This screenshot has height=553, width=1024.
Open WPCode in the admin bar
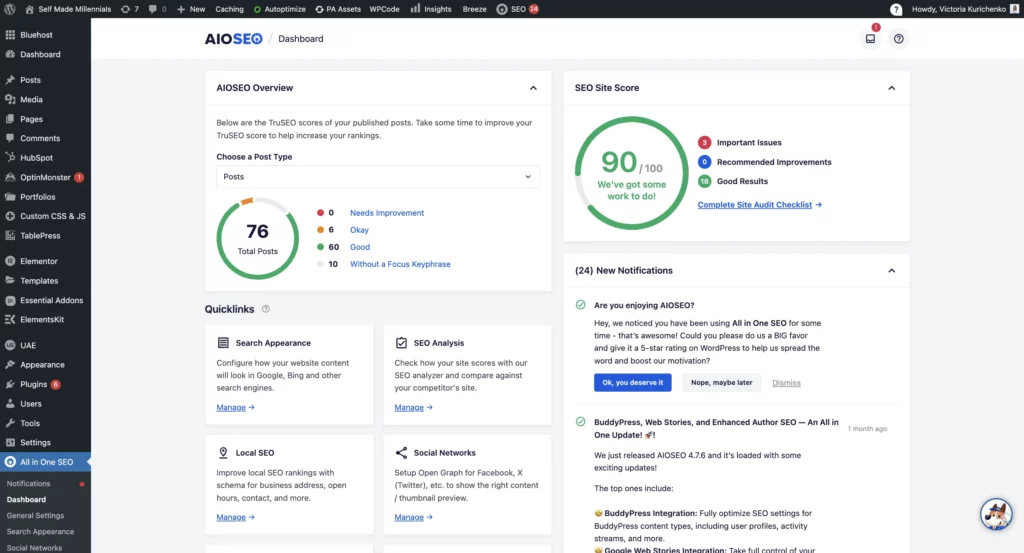tap(384, 9)
